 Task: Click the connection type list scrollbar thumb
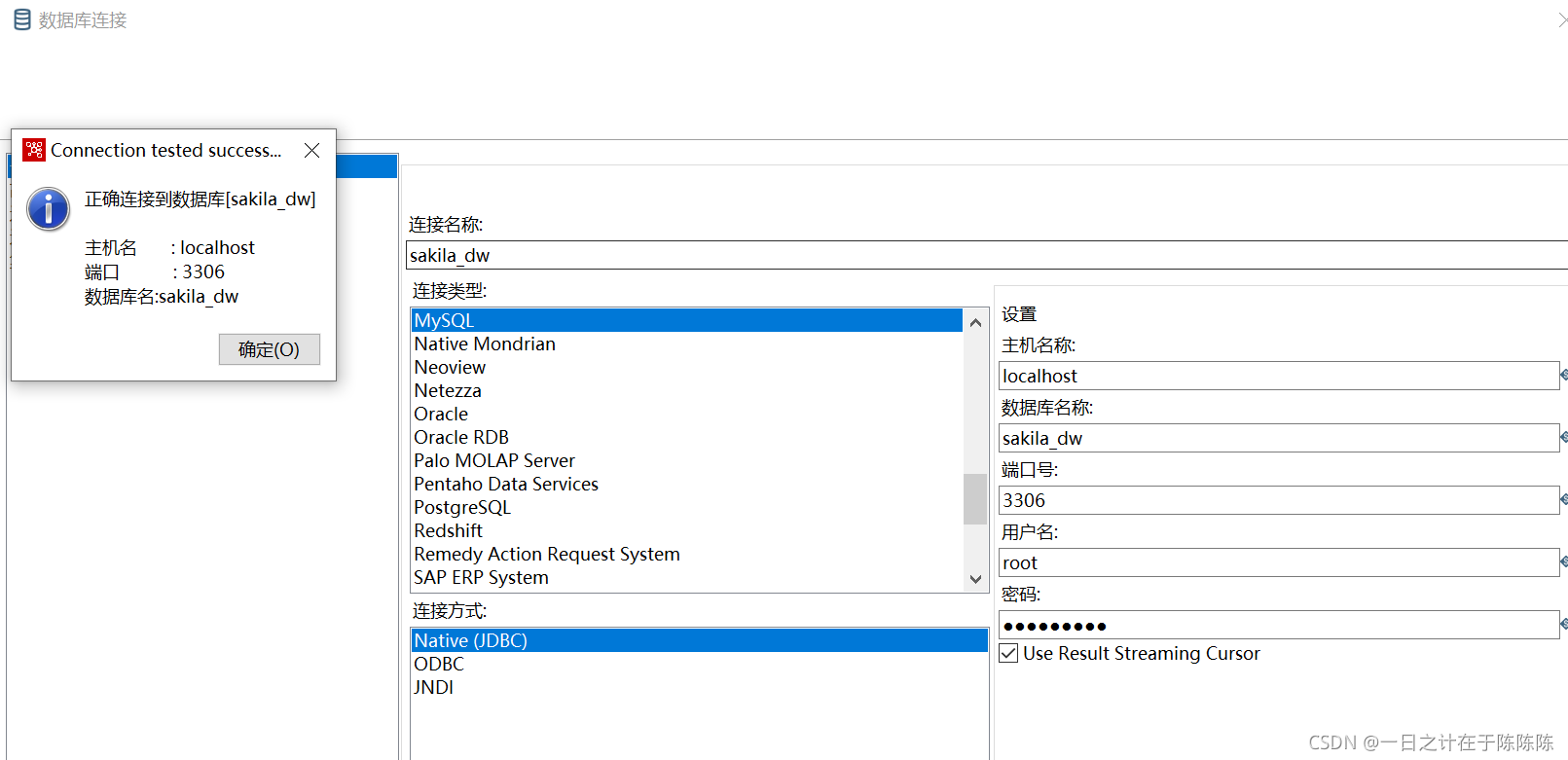click(x=975, y=499)
